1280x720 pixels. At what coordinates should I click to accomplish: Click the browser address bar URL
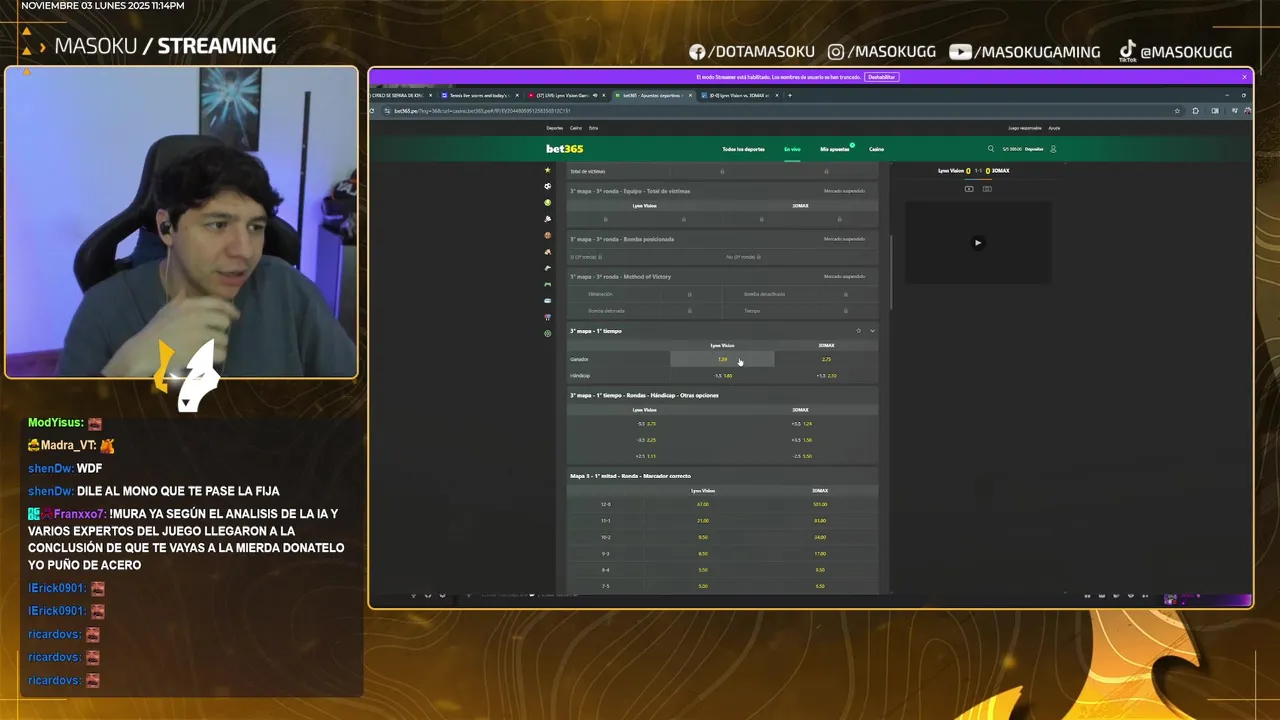[481, 111]
